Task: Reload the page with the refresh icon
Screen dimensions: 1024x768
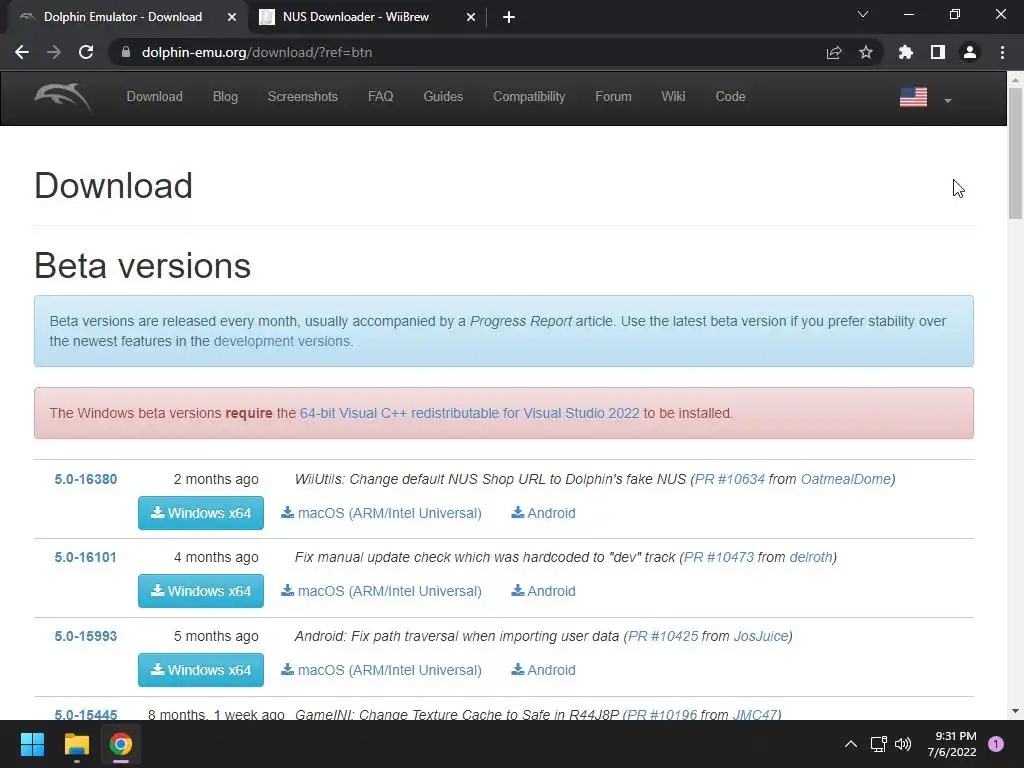Action: tap(86, 52)
